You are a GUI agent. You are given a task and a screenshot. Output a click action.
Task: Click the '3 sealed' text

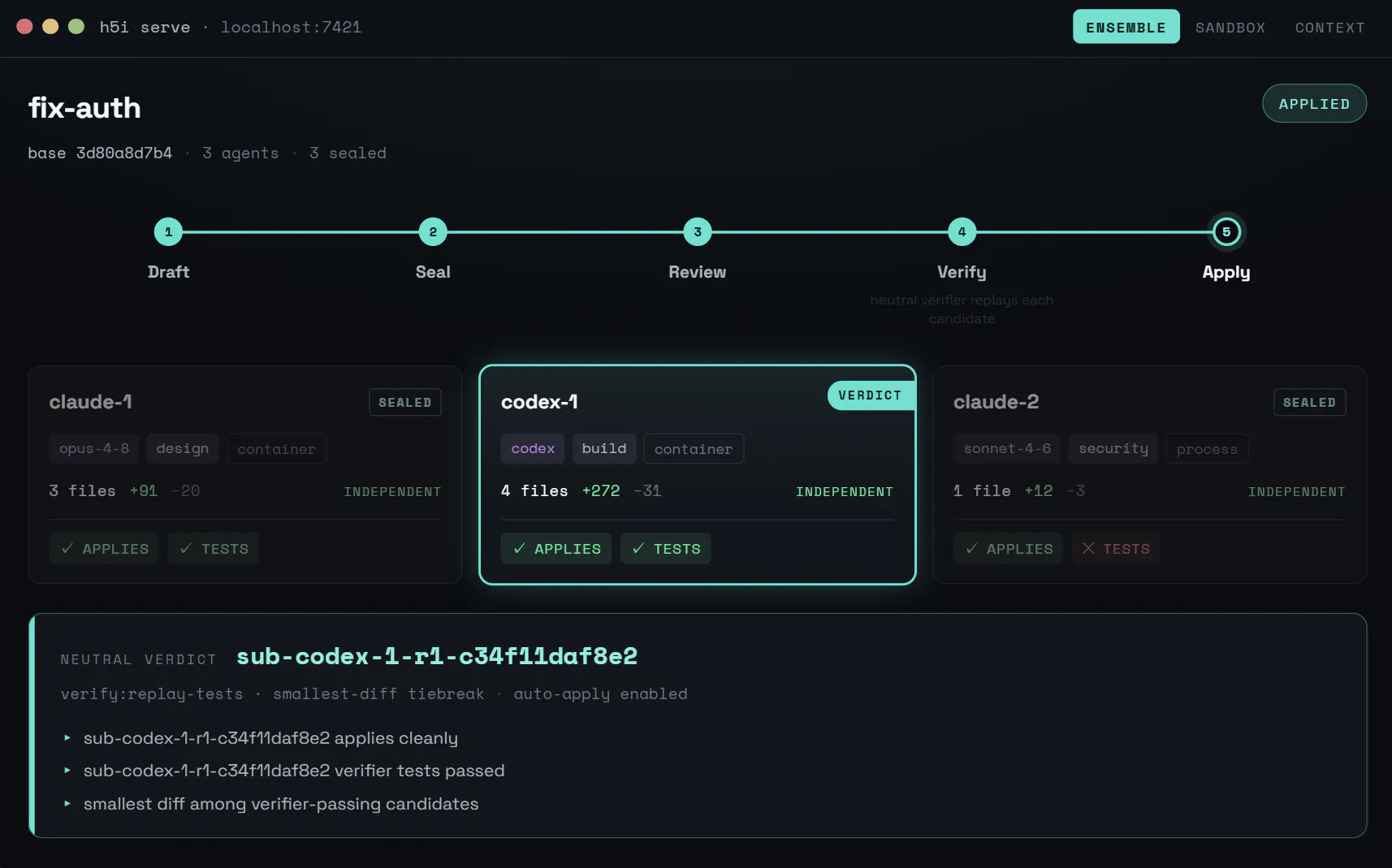(x=348, y=153)
